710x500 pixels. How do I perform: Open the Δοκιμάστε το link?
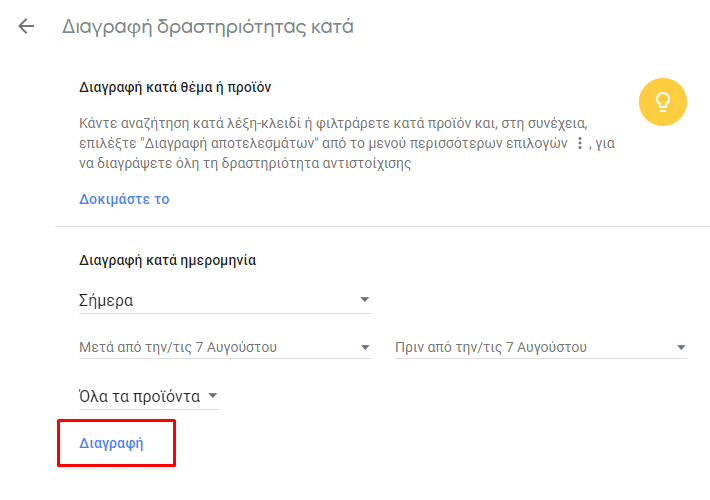pos(124,199)
